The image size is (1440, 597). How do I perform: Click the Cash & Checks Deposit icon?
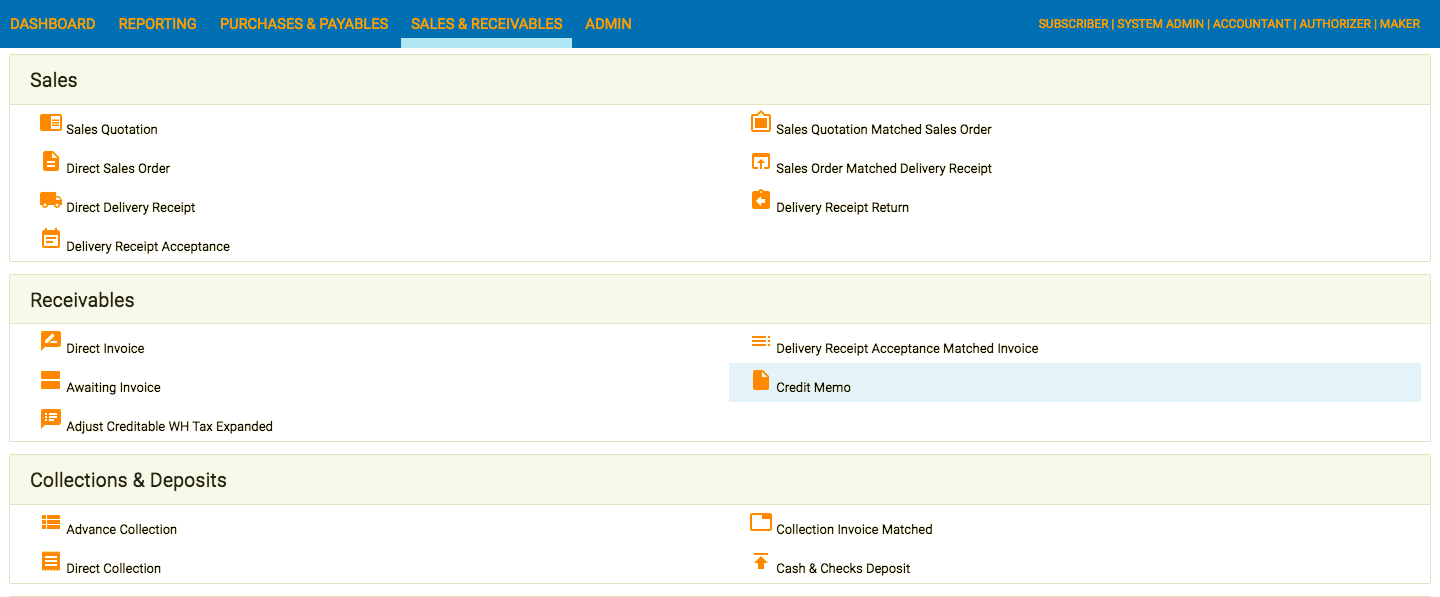pyautogui.click(x=761, y=561)
